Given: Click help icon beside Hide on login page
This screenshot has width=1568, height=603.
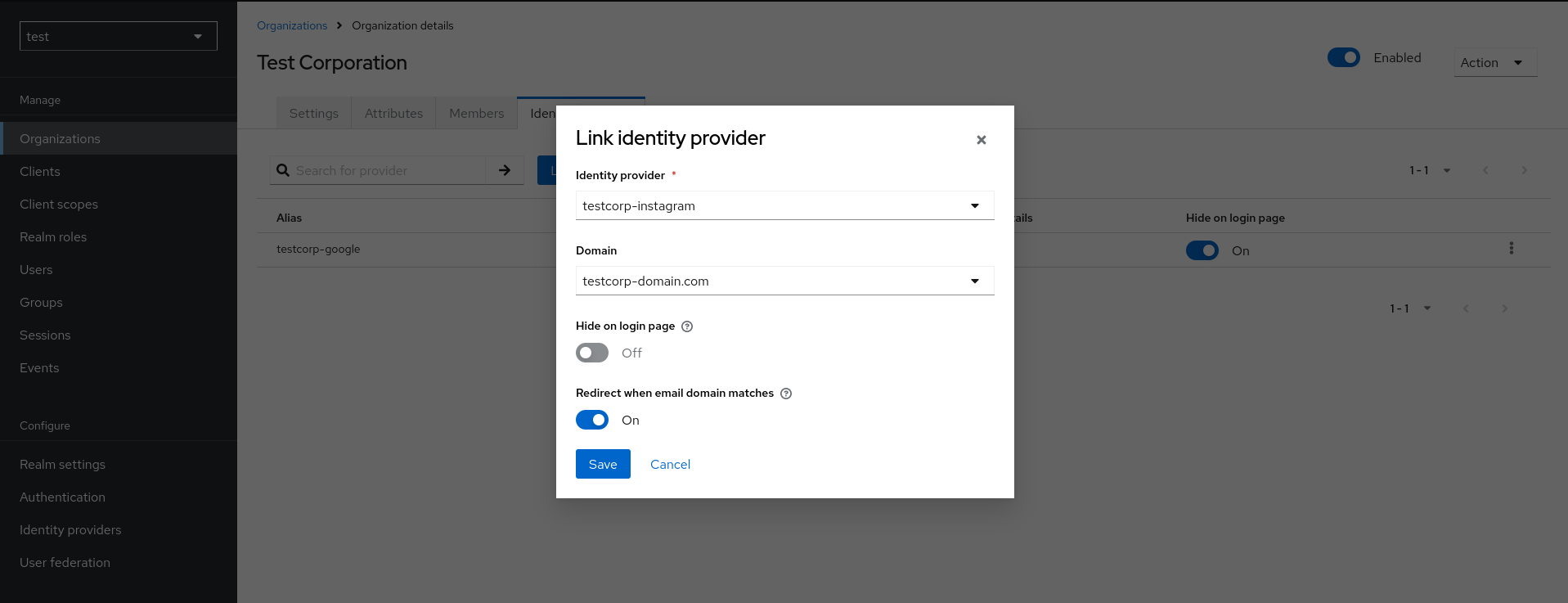Looking at the screenshot, I should 687,326.
